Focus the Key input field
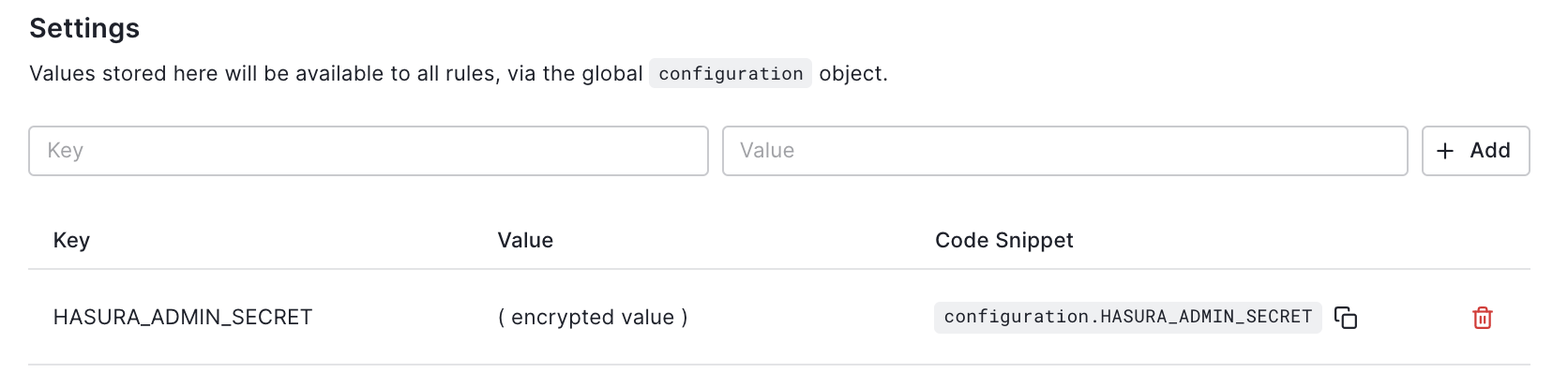The height and width of the screenshot is (388, 1568). point(368,151)
